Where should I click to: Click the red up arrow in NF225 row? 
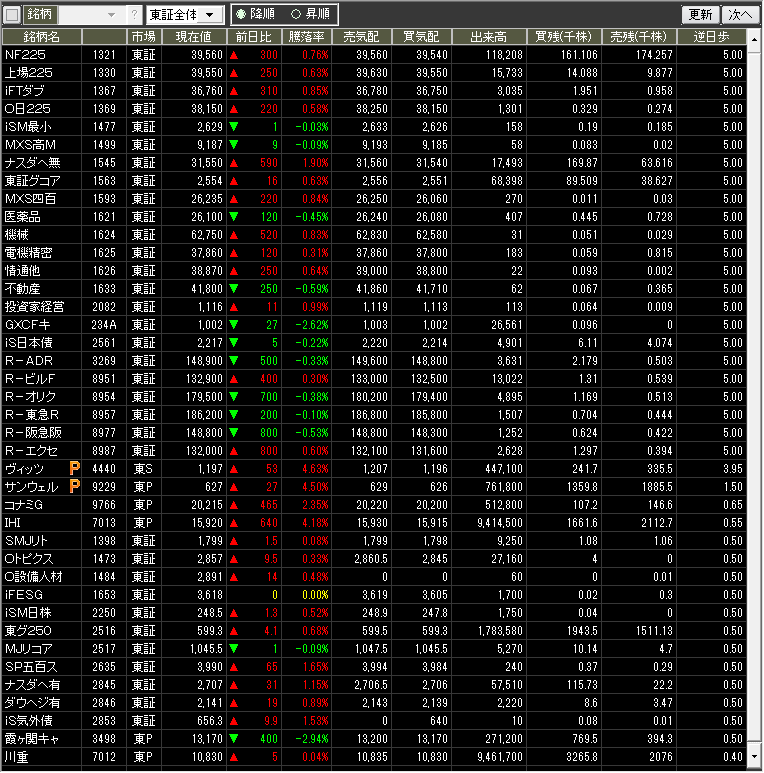pyautogui.click(x=234, y=55)
